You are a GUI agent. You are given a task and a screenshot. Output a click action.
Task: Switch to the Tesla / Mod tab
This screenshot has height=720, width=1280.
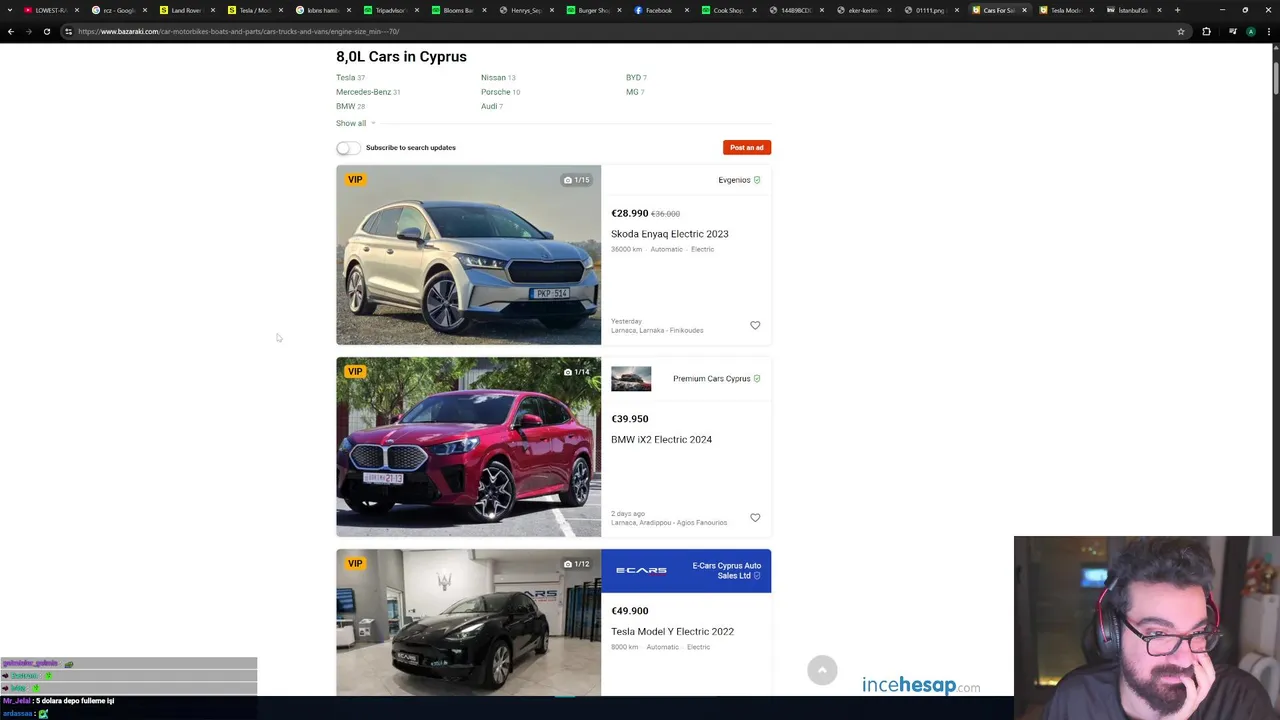[x=254, y=10]
